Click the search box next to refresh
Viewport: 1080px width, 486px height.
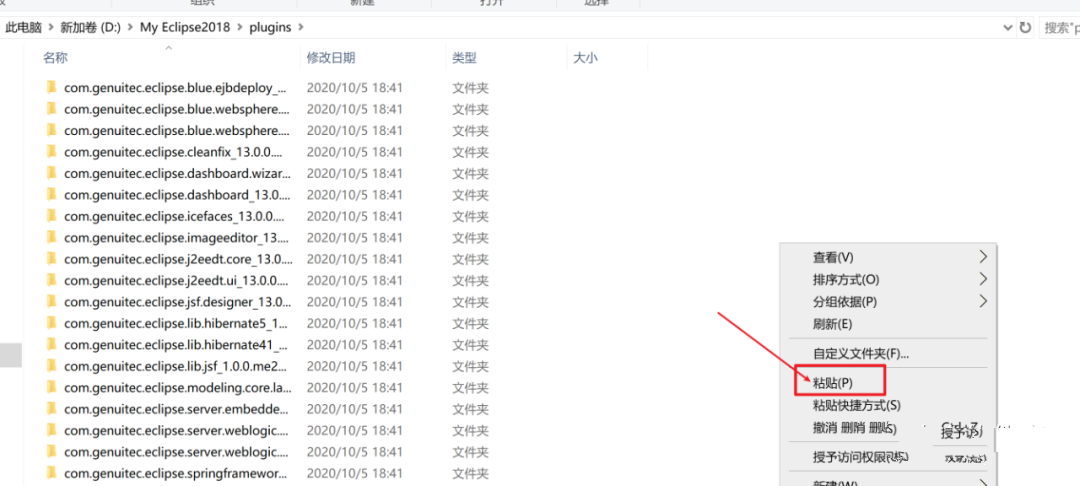[x=1059, y=28]
